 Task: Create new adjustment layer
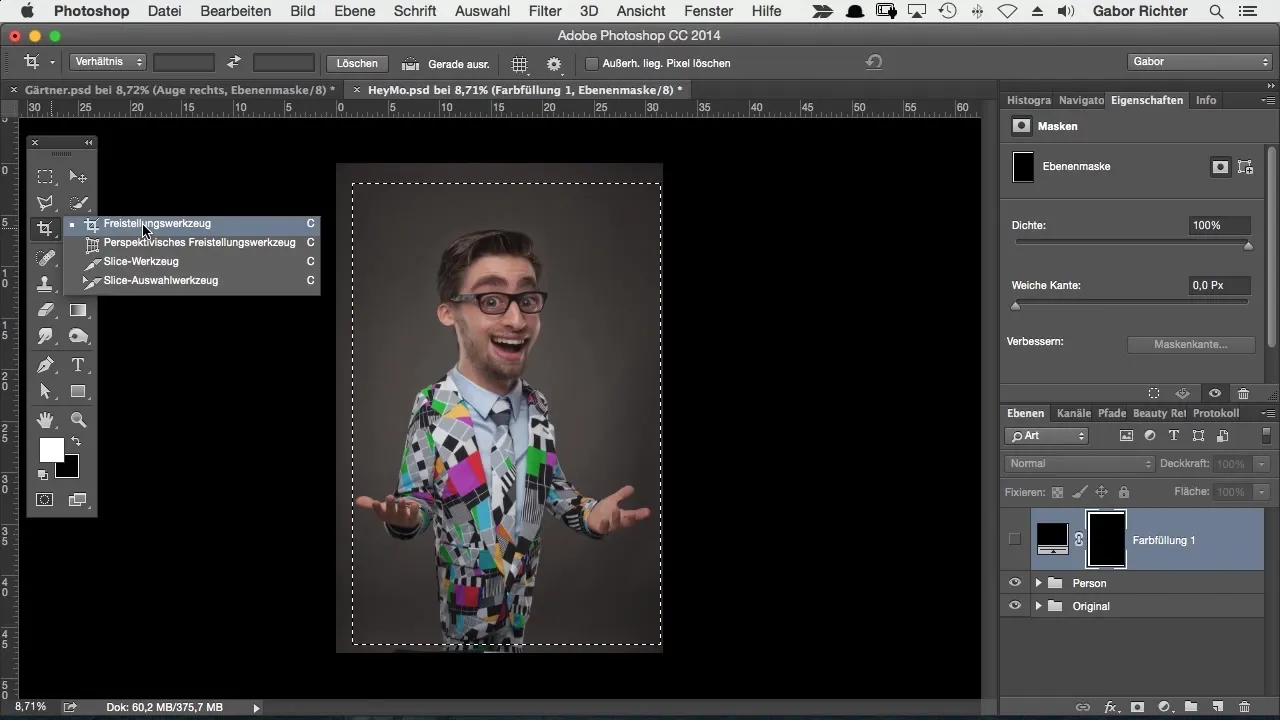click(x=1164, y=707)
